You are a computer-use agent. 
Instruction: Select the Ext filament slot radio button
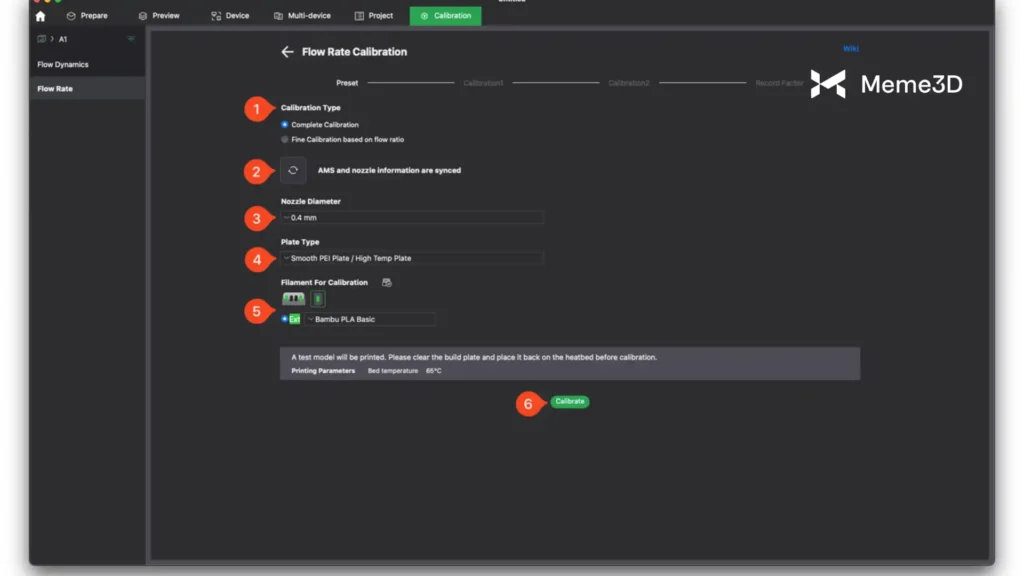[x=285, y=319]
